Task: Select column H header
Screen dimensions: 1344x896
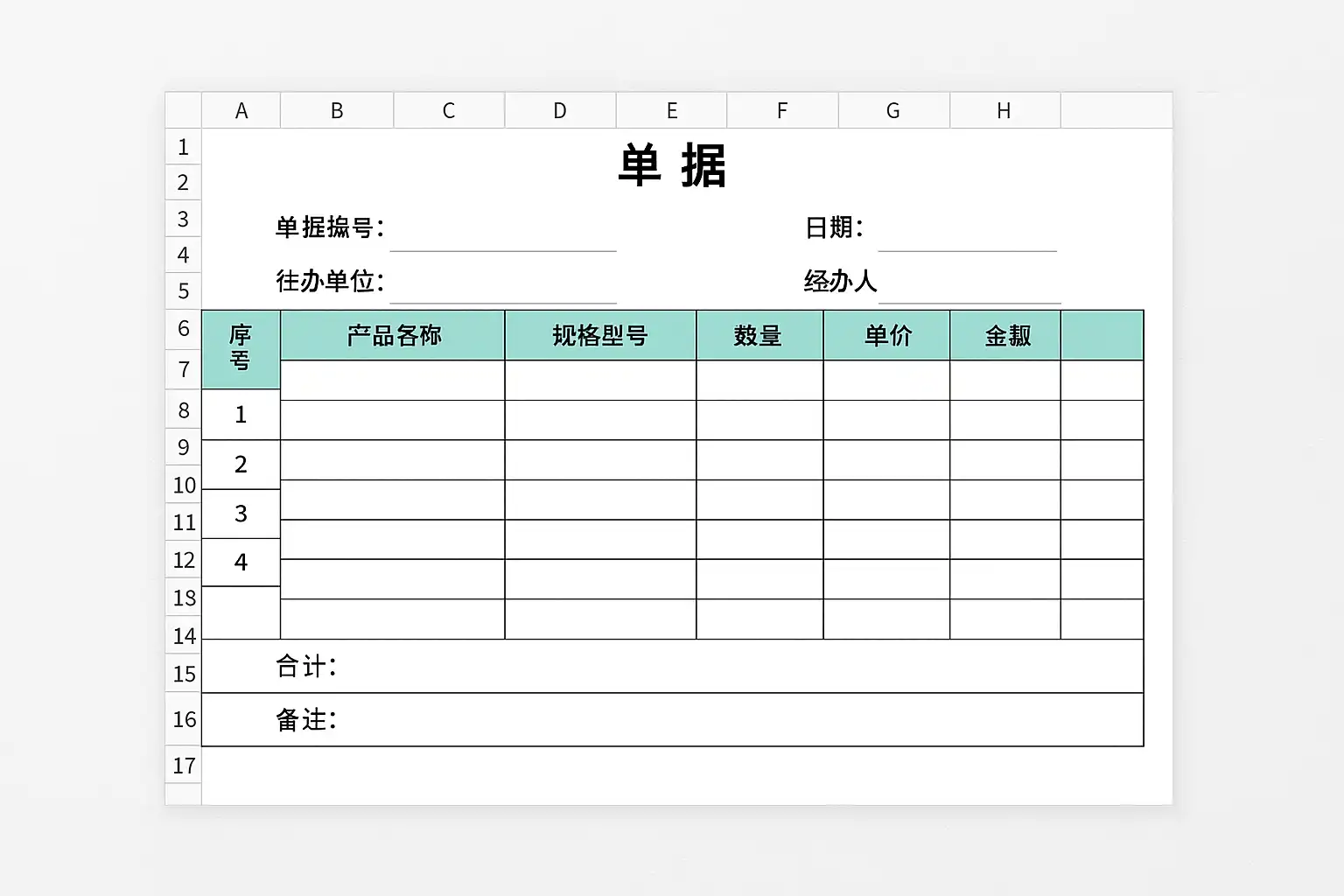Action: 1004,110
